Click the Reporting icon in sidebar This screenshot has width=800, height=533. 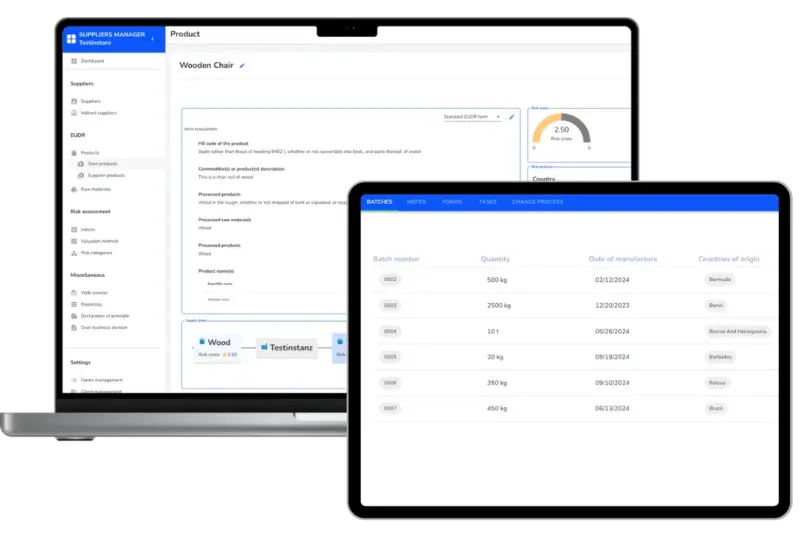pyautogui.click(x=74, y=304)
